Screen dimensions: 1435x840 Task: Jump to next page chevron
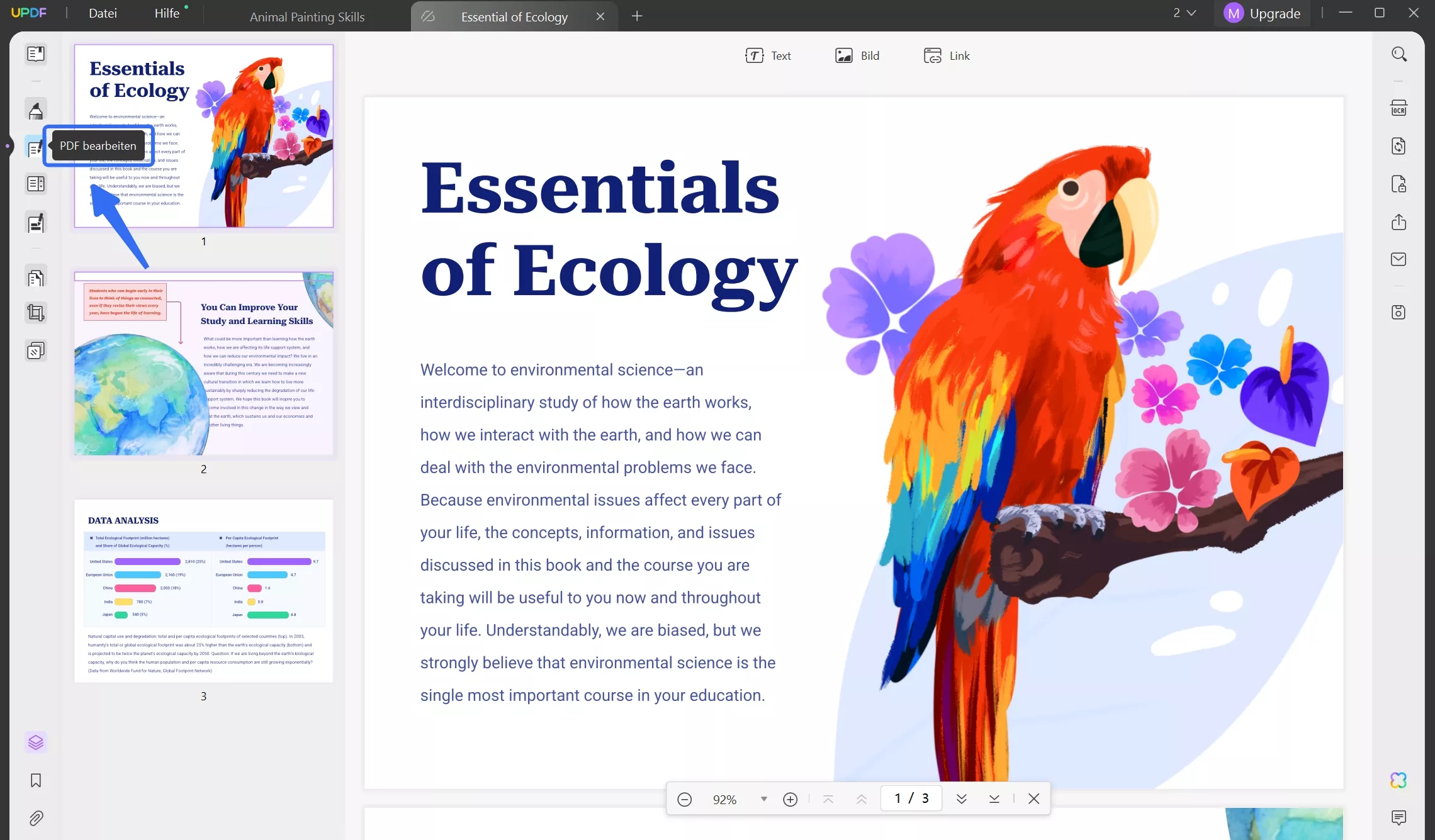(961, 799)
